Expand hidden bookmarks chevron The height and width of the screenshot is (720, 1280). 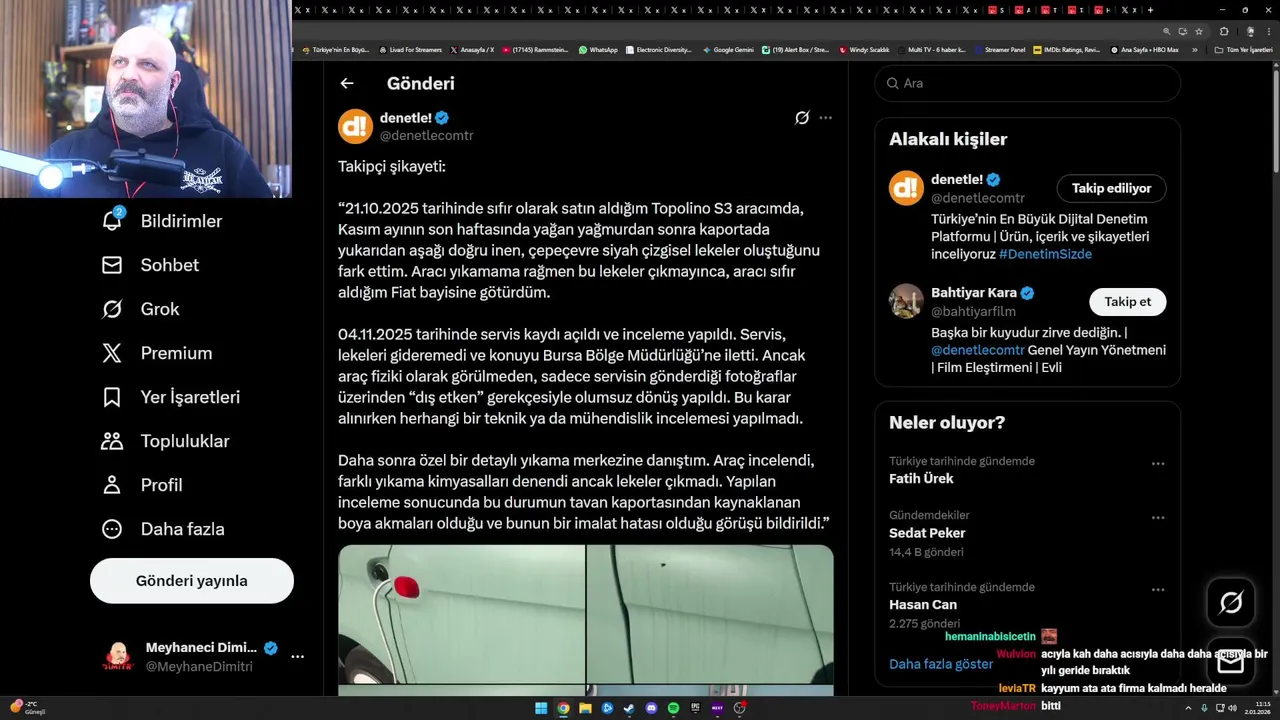[1194, 49]
